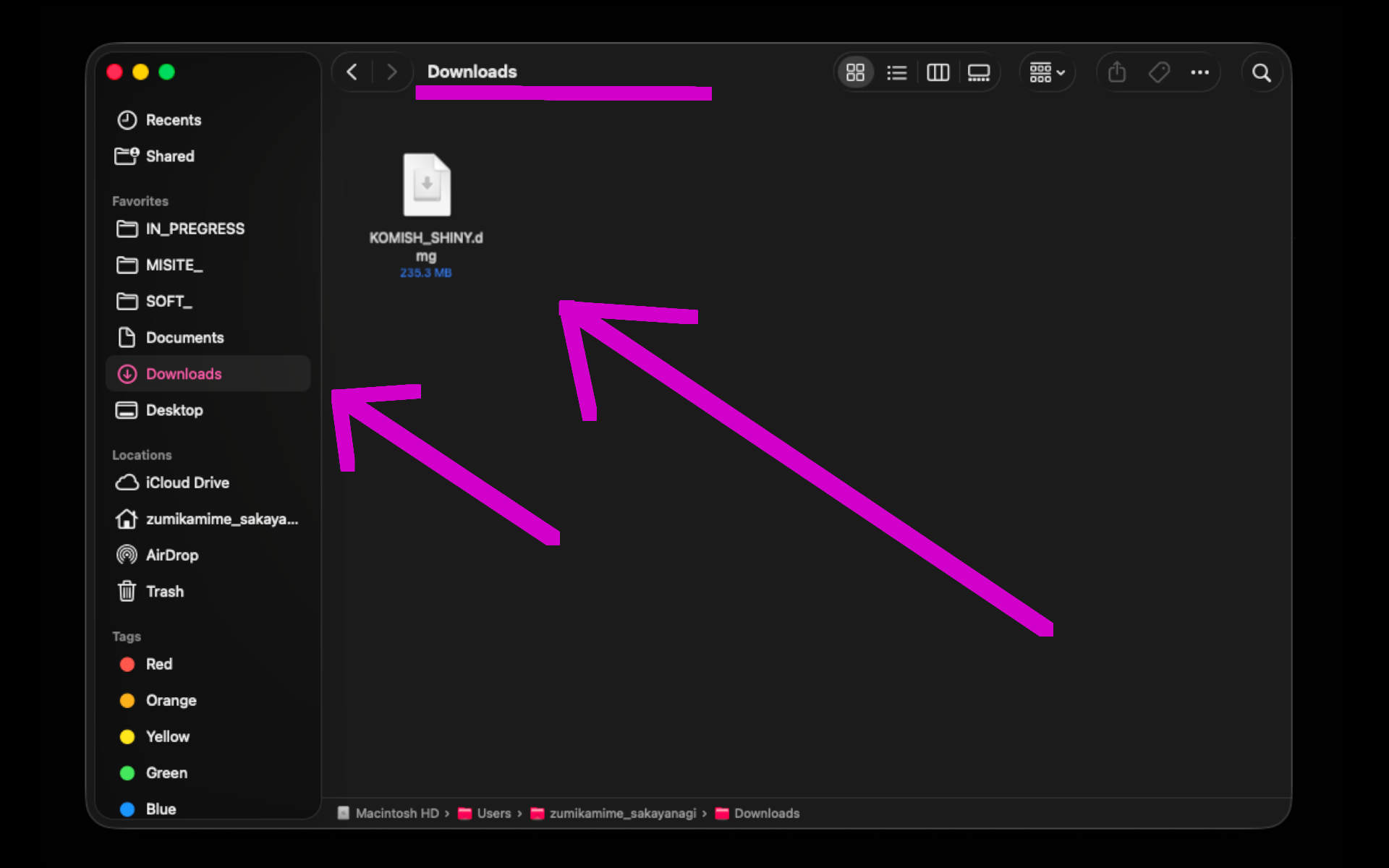1389x868 pixels.
Task: Click the Tags section header
Action: [x=127, y=637]
